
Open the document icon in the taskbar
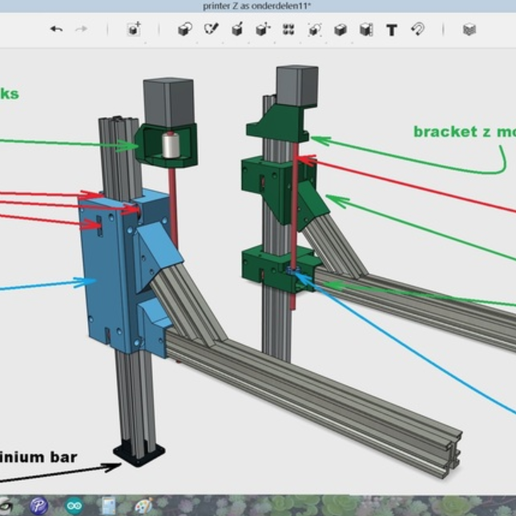click(109, 506)
